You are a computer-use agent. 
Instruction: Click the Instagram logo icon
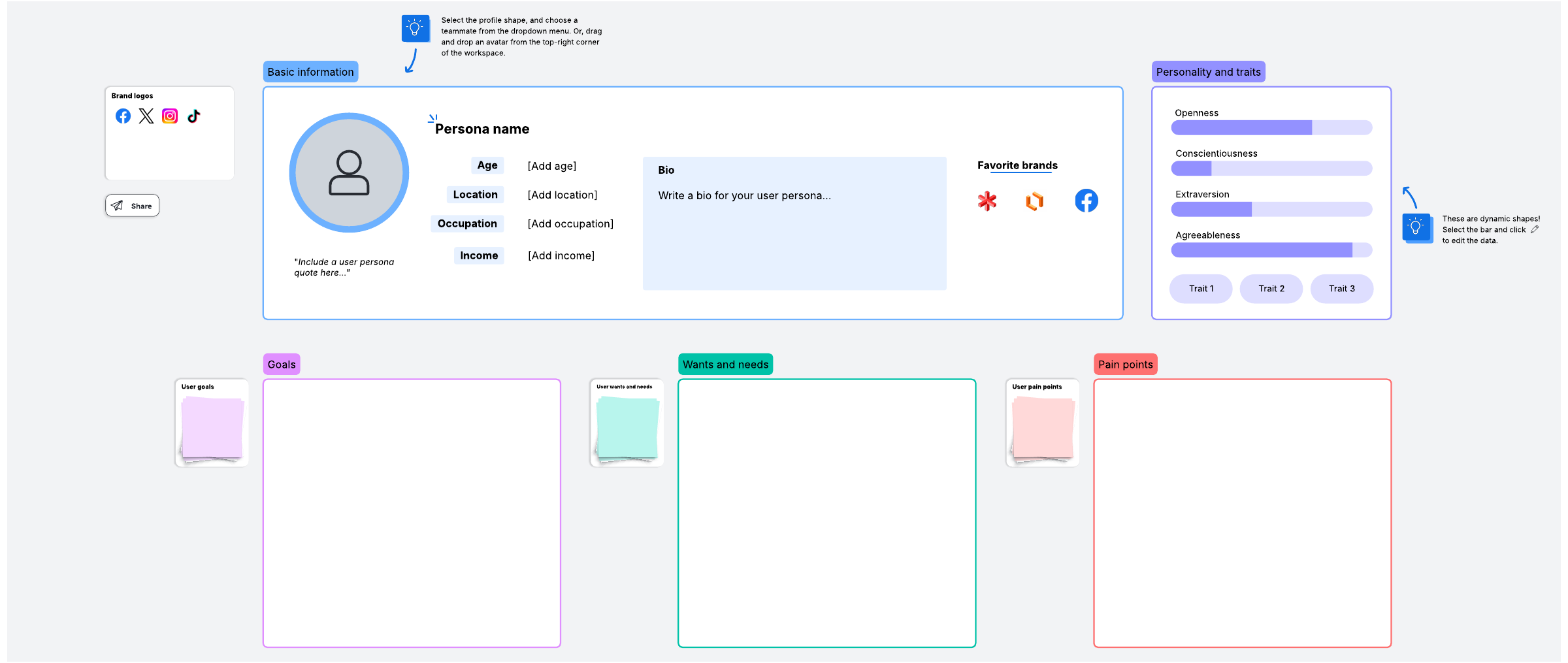coord(170,116)
